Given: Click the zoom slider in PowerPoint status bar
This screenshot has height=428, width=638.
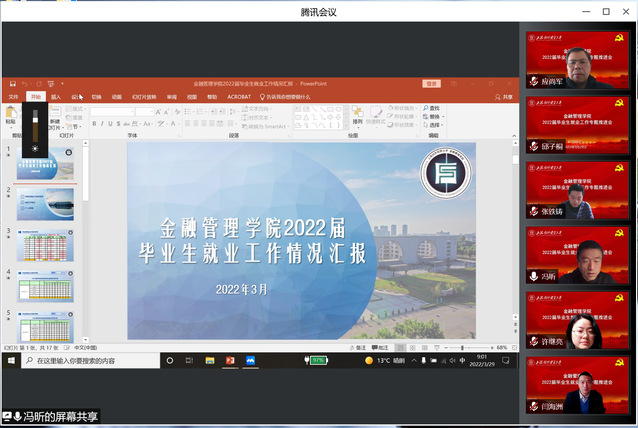Looking at the screenshot, I should click(461, 347).
